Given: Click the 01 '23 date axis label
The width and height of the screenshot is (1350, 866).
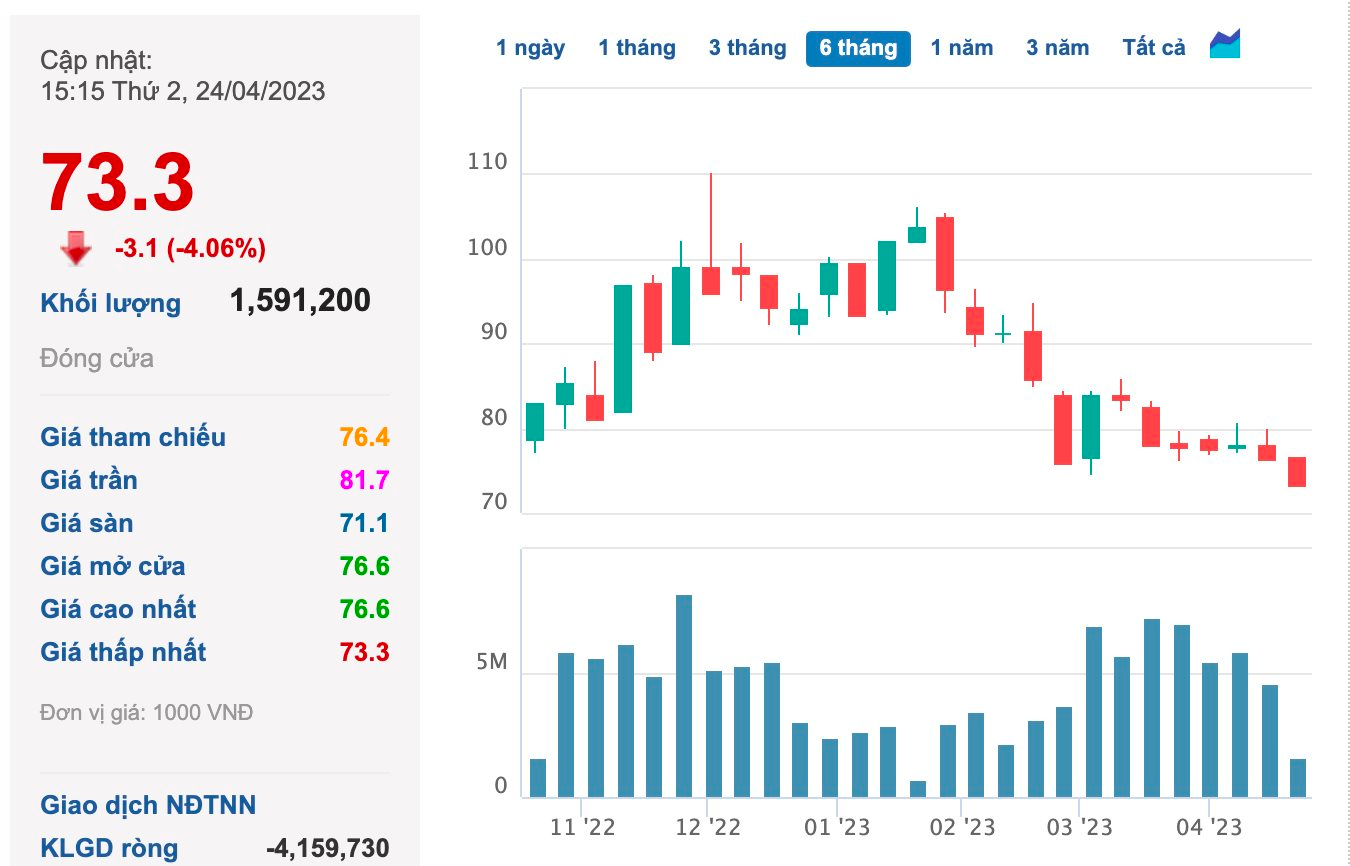Looking at the screenshot, I should 837,828.
